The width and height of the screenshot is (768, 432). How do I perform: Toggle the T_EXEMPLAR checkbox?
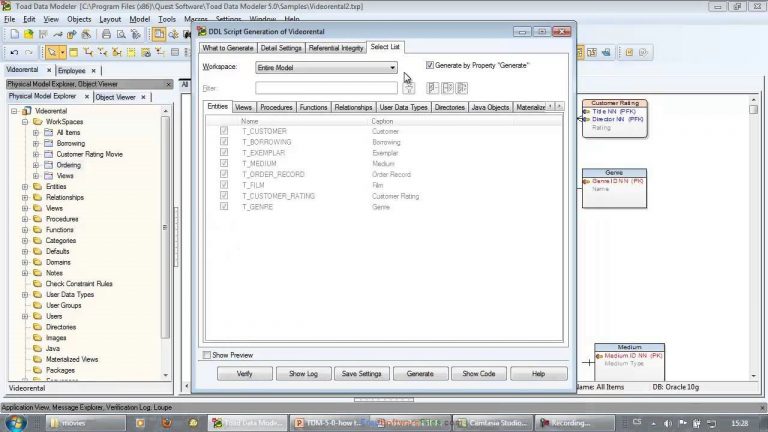pos(224,152)
